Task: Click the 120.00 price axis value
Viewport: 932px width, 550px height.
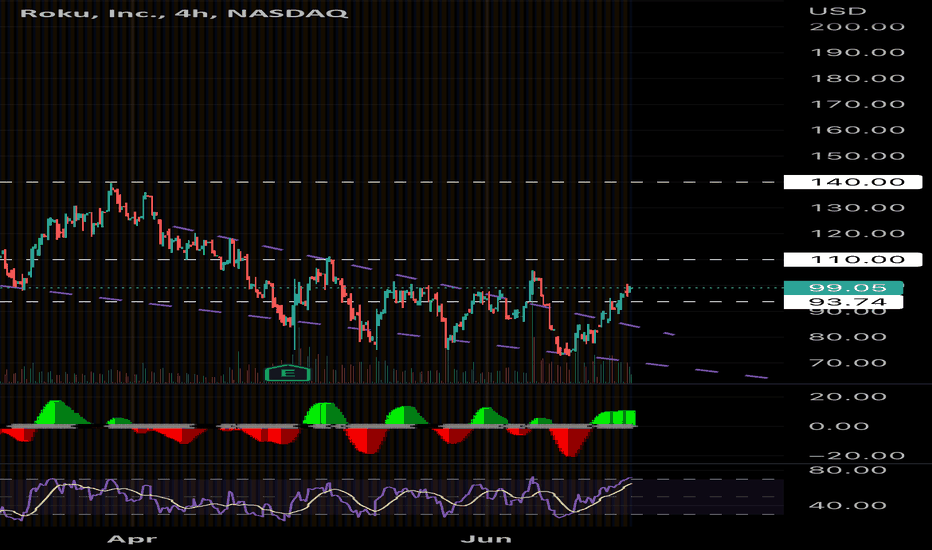Action: (x=857, y=234)
